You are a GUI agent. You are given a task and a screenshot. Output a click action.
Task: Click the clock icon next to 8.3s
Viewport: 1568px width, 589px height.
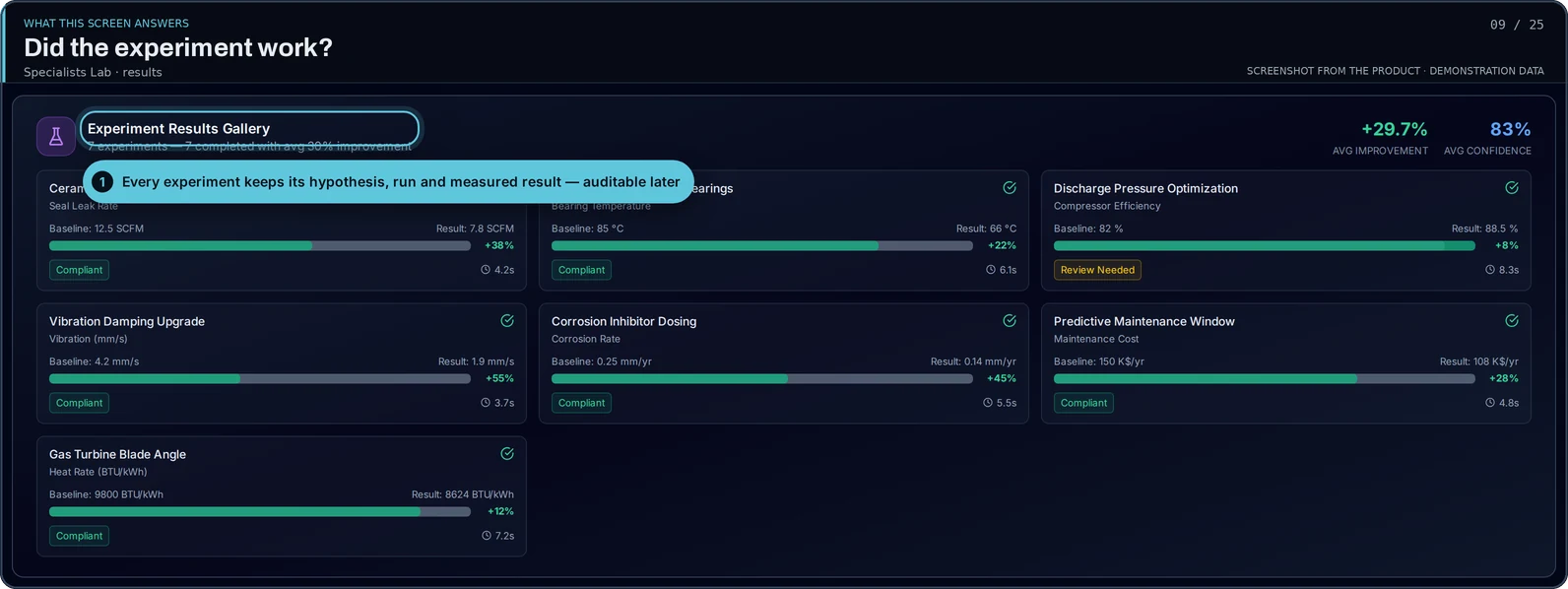click(1490, 269)
